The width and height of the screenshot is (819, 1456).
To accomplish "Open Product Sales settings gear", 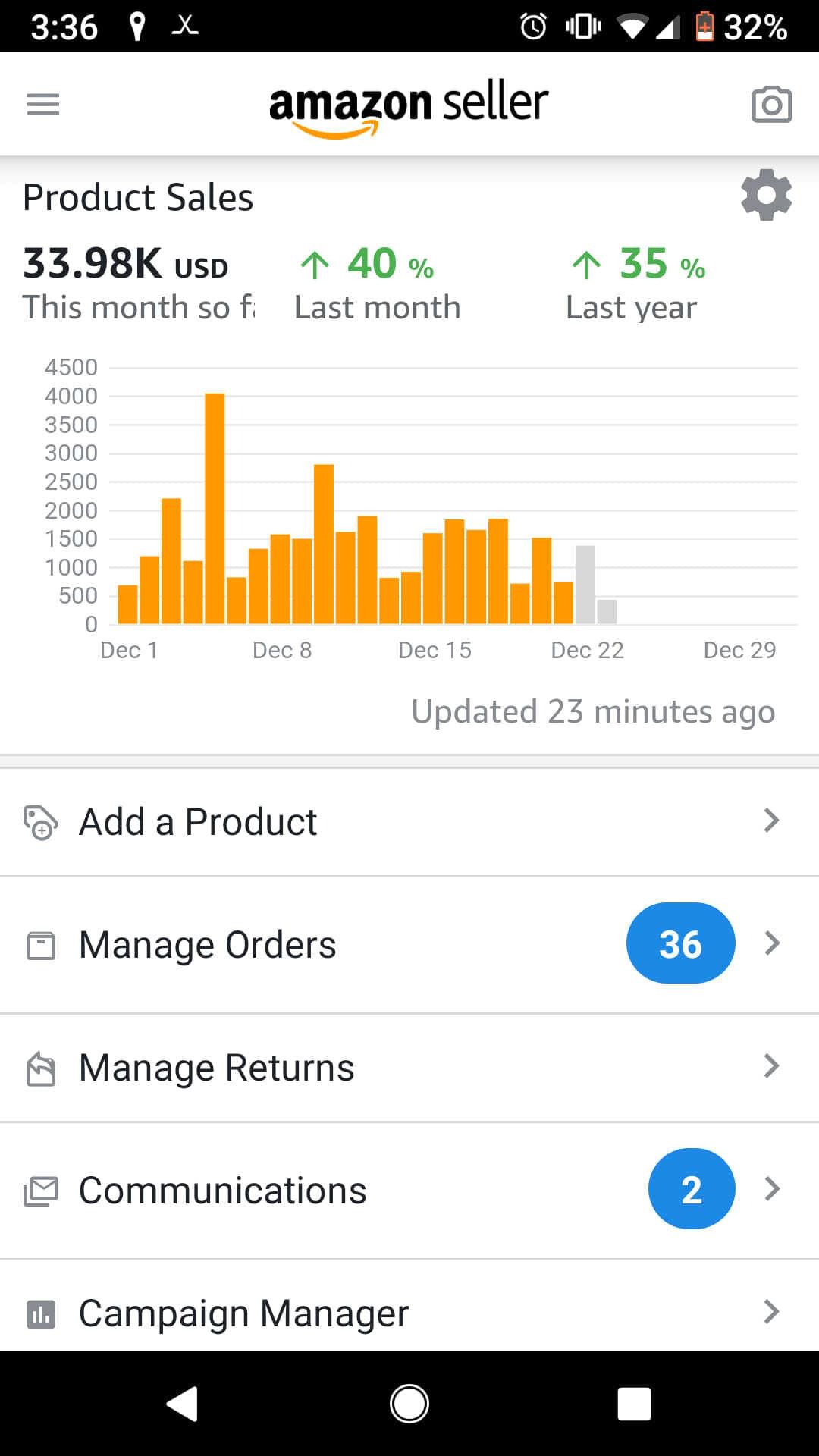I will pos(766,195).
